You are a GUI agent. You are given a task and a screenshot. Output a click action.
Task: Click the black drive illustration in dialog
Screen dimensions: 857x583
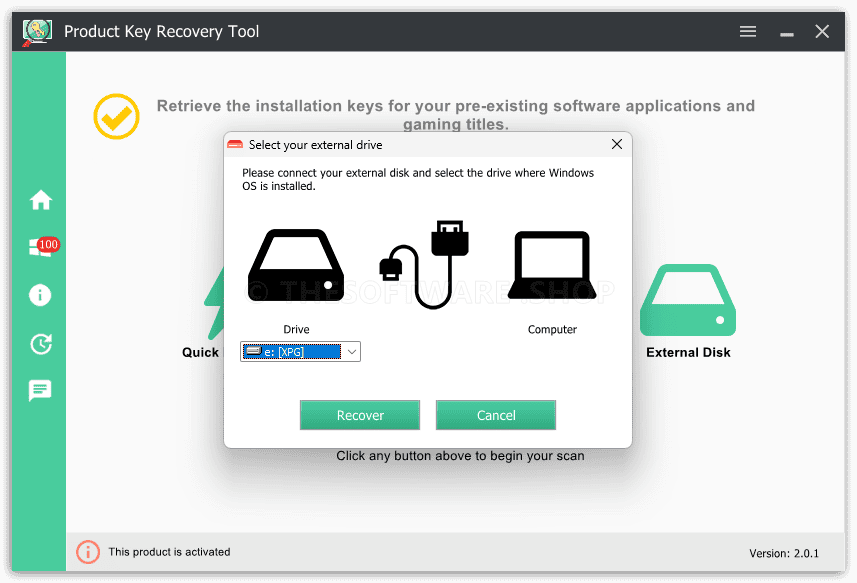point(296,266)
